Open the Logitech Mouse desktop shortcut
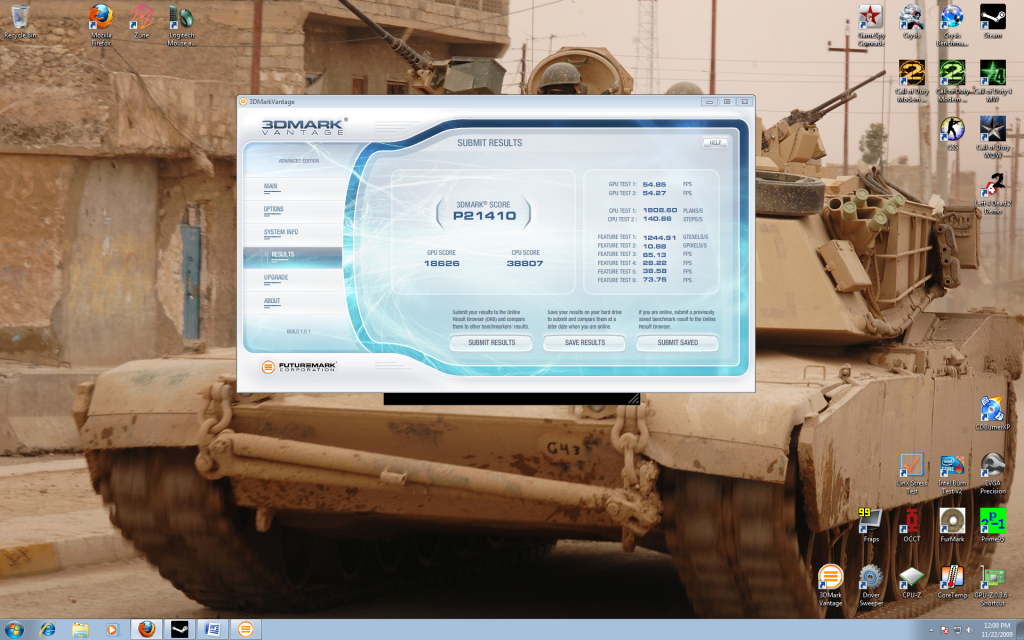The width and height of the screenshot is (1024, 640). pyautogui.click(x=181, y=25)
